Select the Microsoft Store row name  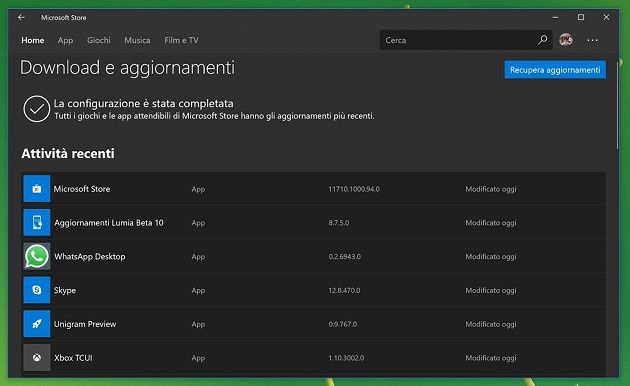(82, 189)
